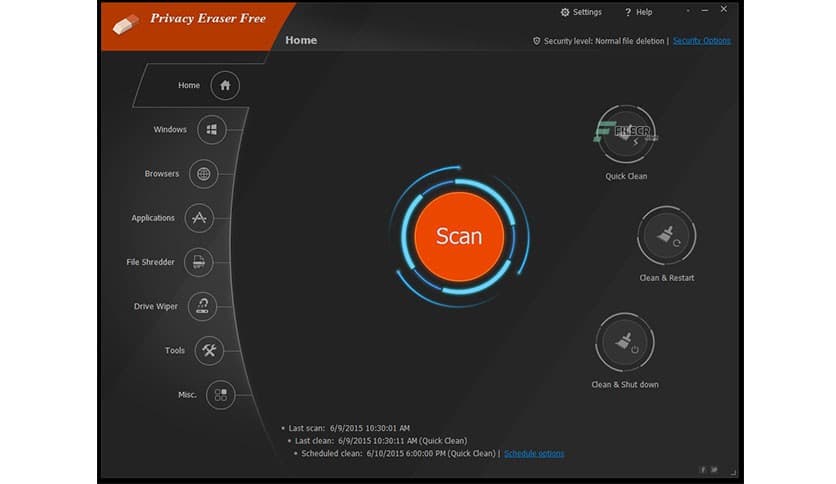Open the Settings menu label
The image size is (836, 484).
(587, 12)
